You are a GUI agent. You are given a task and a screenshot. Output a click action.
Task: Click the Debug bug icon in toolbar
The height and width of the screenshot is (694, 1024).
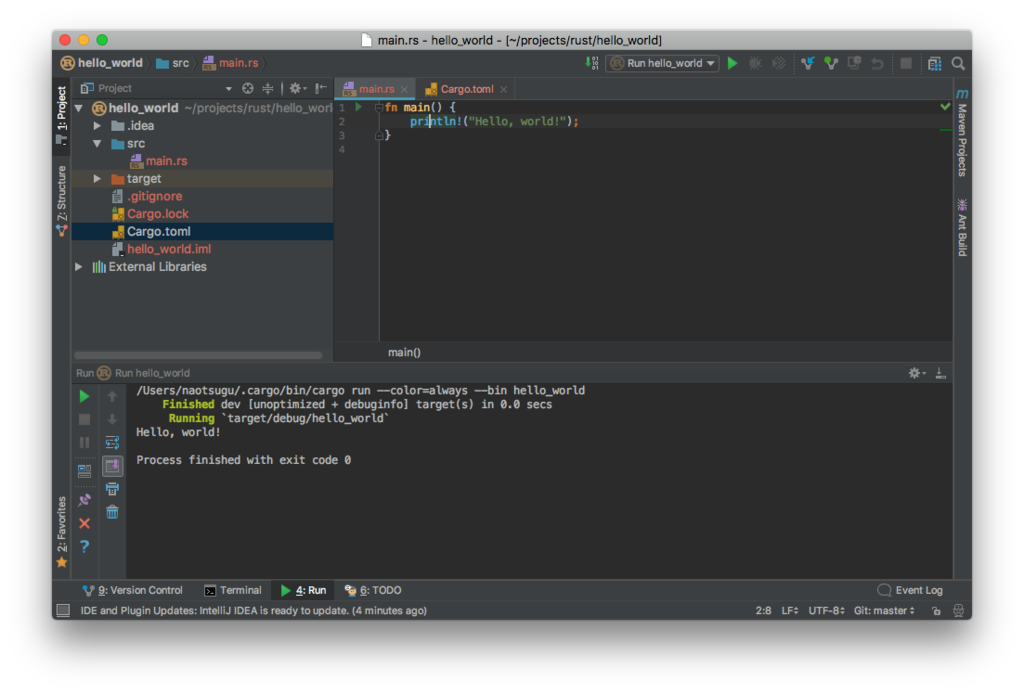pos(756,63)
